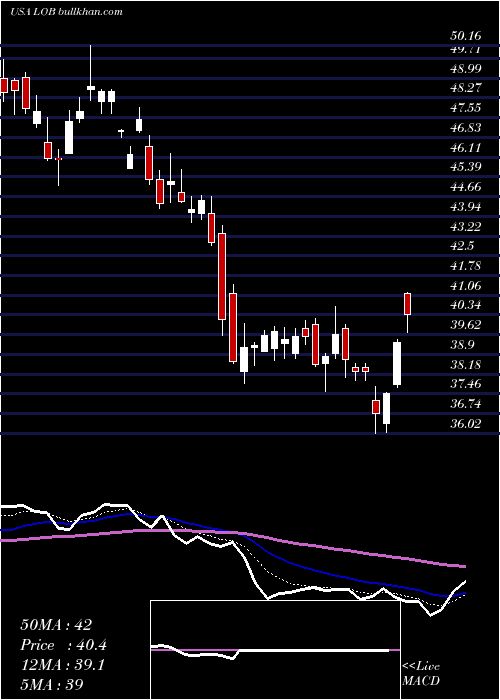500x700 pixels.
Task: Click inside the MACD inset panel
Action: pyautogui.click(x=275, y=650)
